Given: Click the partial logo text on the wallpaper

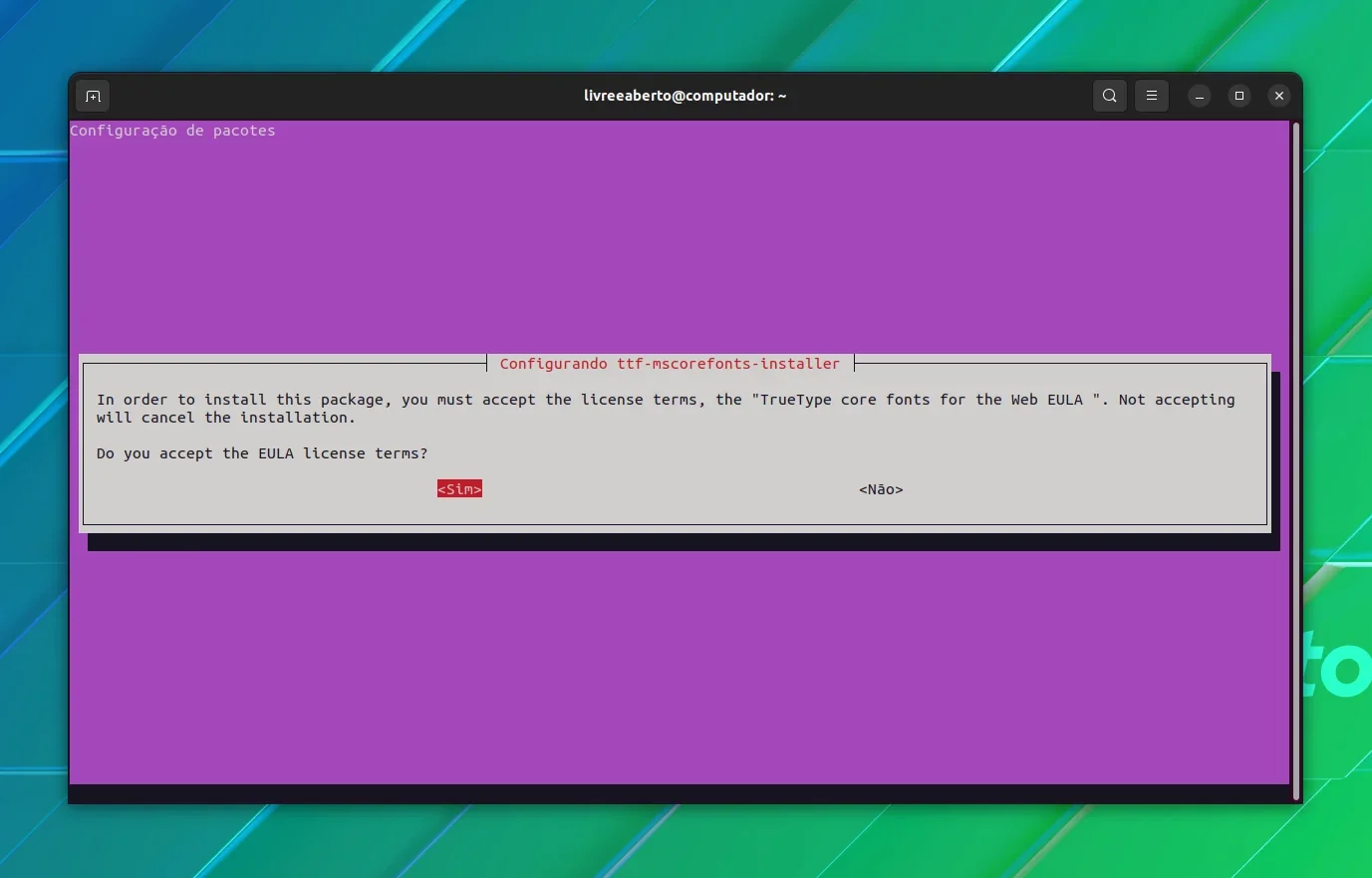Looking at the screenshot, I should click(1338, 663).
